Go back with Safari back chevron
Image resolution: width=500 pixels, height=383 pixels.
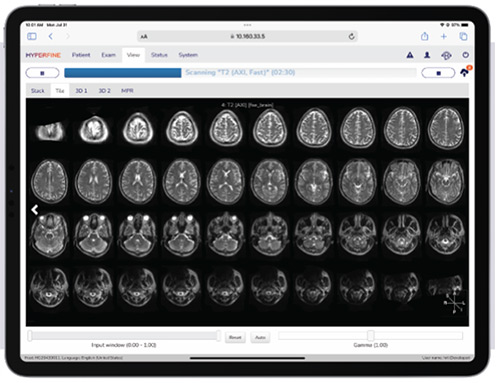point(51,36)
